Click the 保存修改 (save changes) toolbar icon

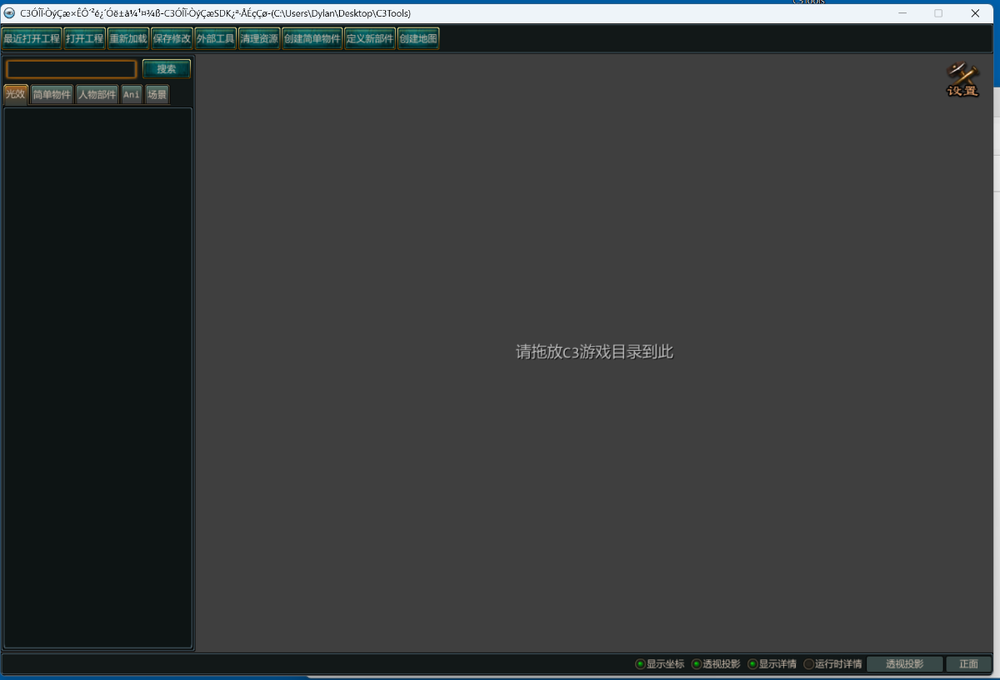pos(171,38)
